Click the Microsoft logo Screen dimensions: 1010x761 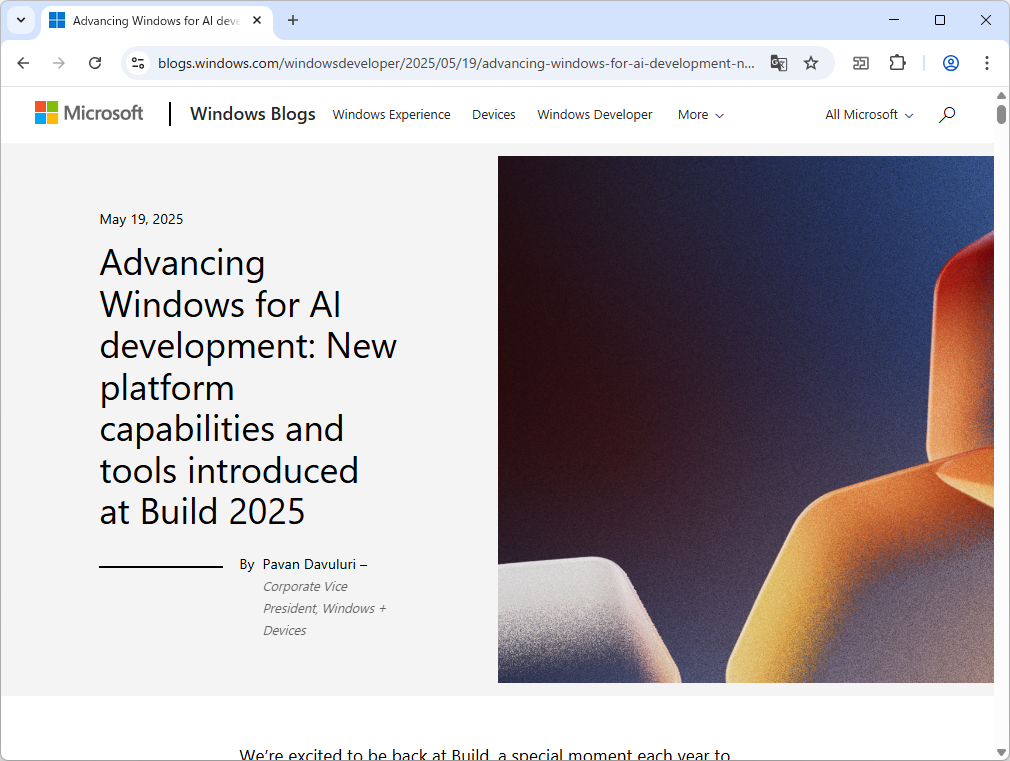tap(89, 113)
